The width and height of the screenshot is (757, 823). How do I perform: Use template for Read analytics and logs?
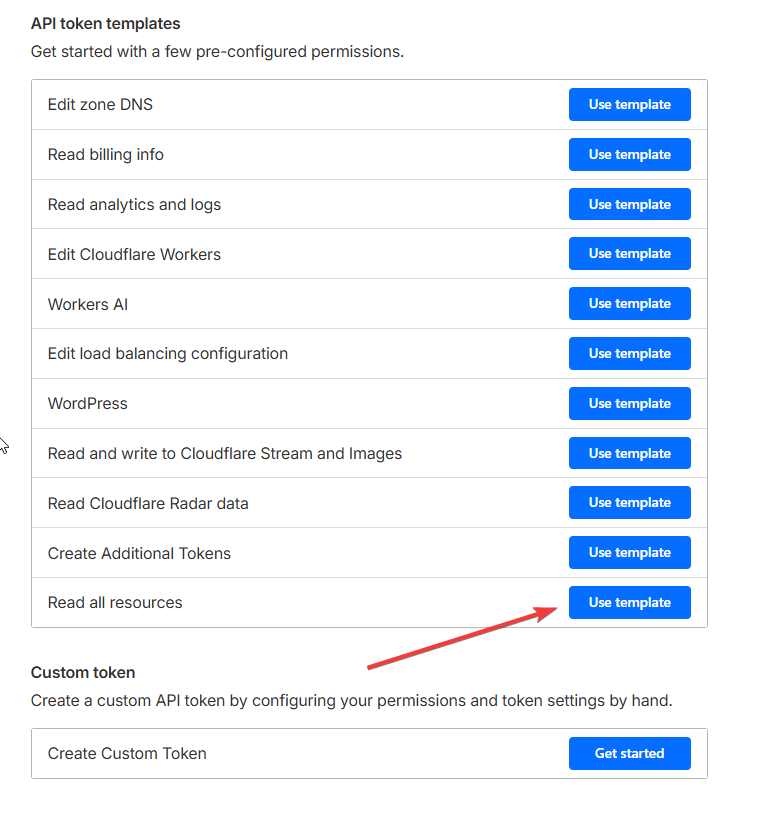pos(629,204)
